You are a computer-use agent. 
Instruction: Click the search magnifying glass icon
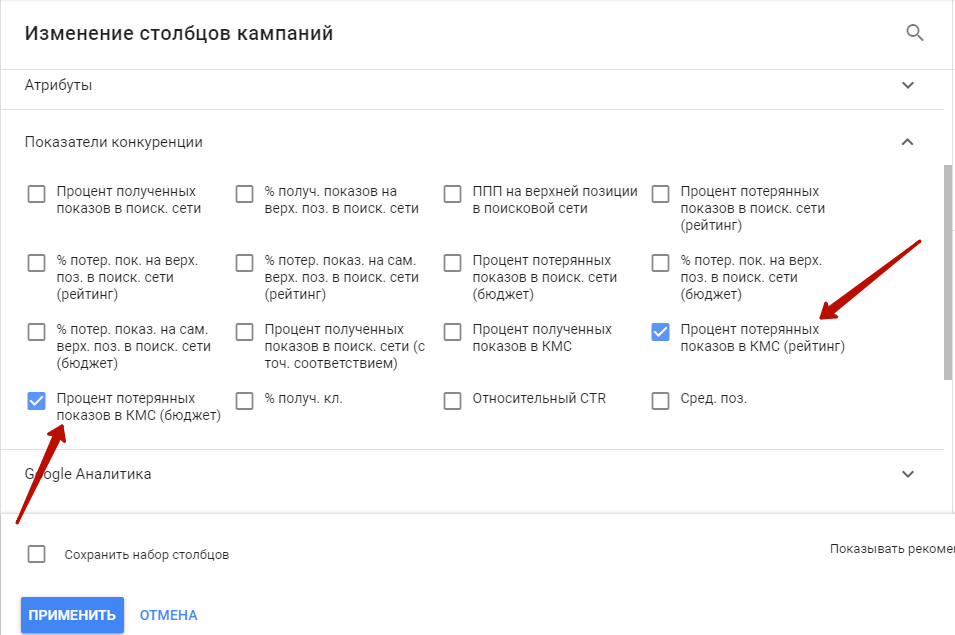click(915, 32)
